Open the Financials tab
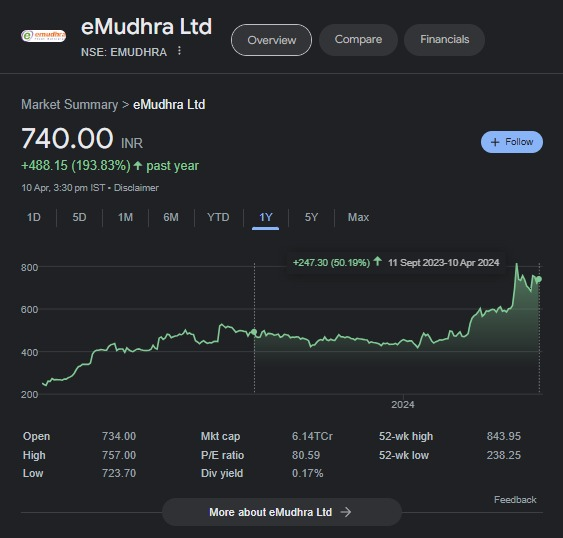The height and width of the screenshot is (538, 563). 445,40
